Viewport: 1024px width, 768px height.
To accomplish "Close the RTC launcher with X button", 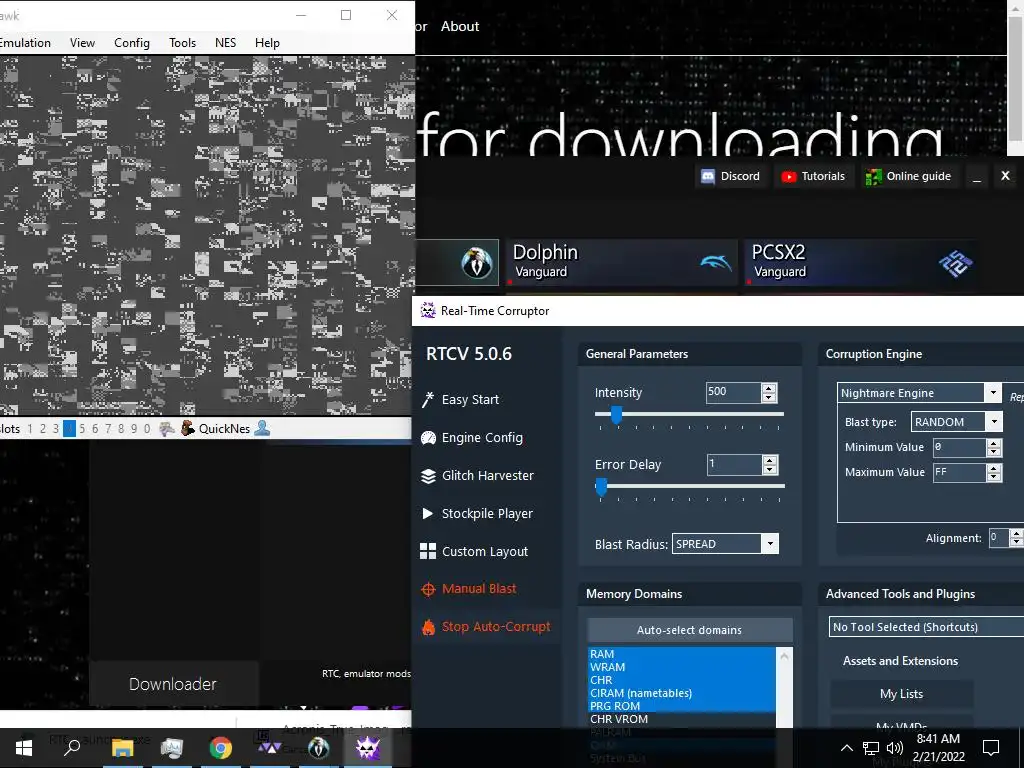I will coord(1006,176).
